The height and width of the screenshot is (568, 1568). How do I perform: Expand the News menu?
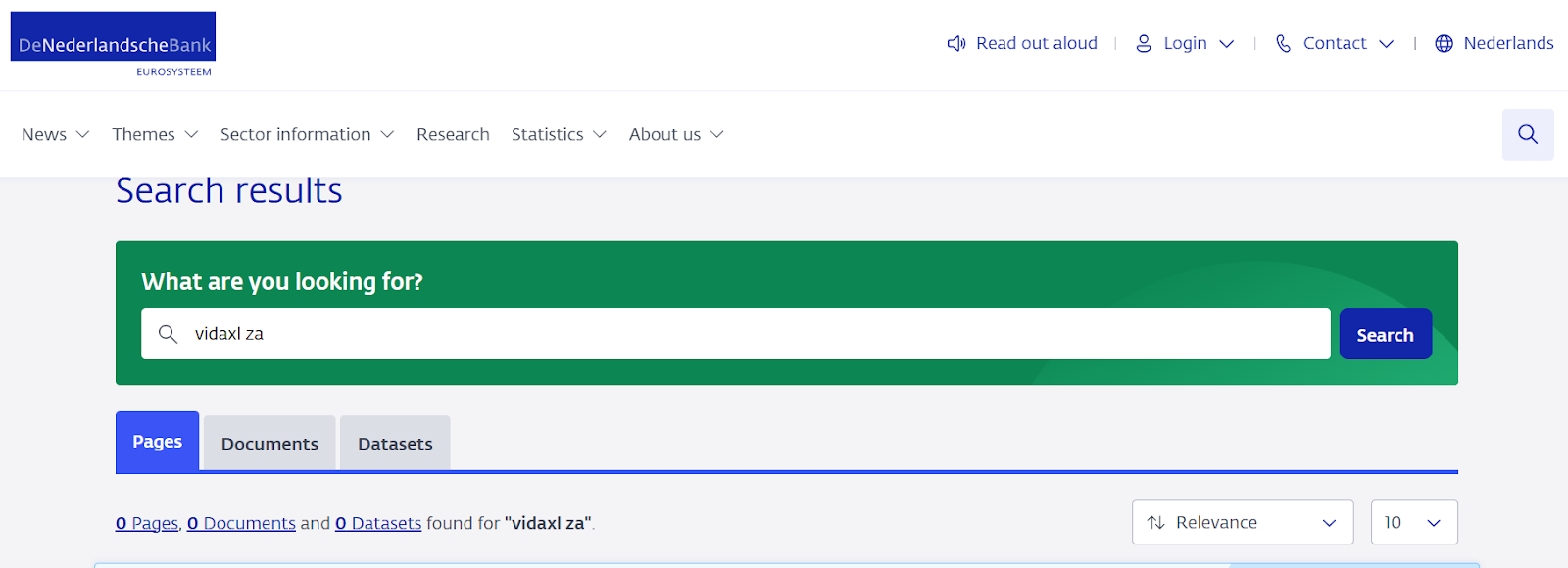click(x=55, y=134)
